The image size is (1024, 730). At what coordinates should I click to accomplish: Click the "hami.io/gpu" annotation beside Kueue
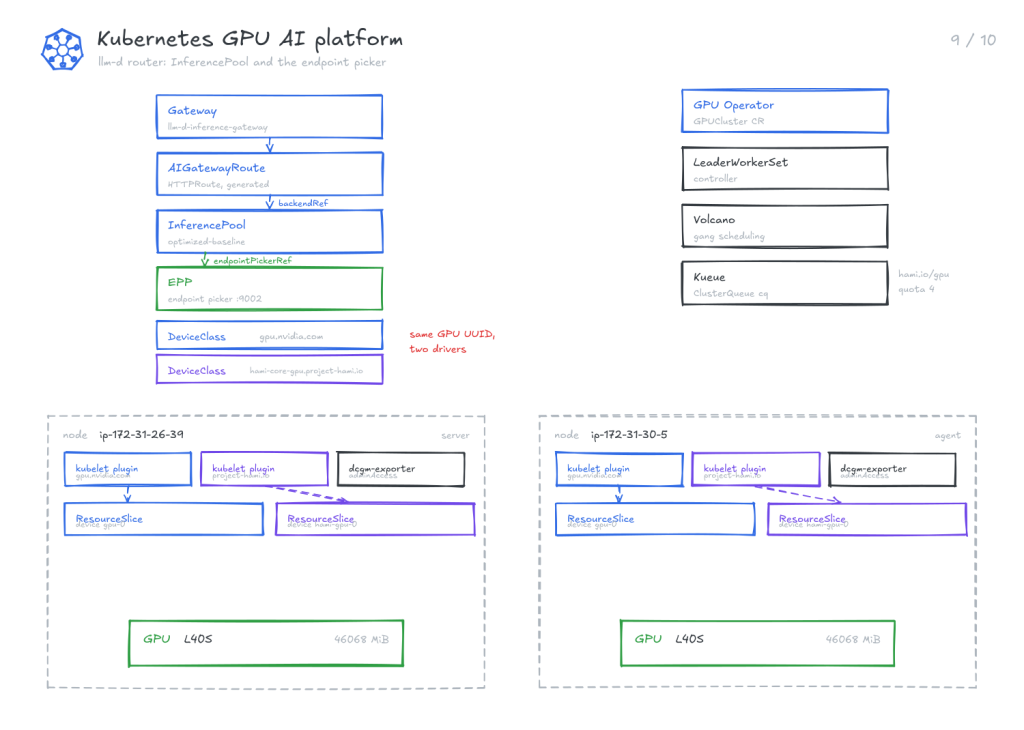pyautogui.click(x=923, y=274)
